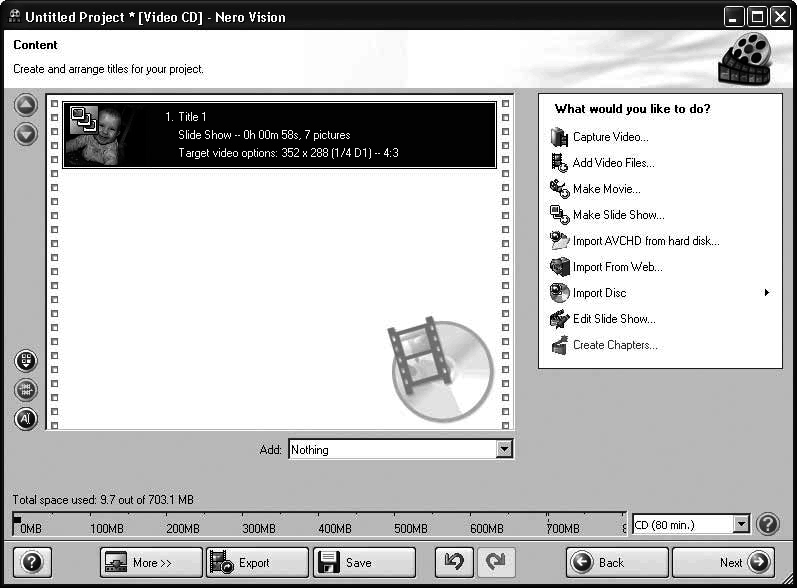Screen dimensions: 797x588
Task: Choose Make Slide Show option
Action: click(x=618, y=215)
